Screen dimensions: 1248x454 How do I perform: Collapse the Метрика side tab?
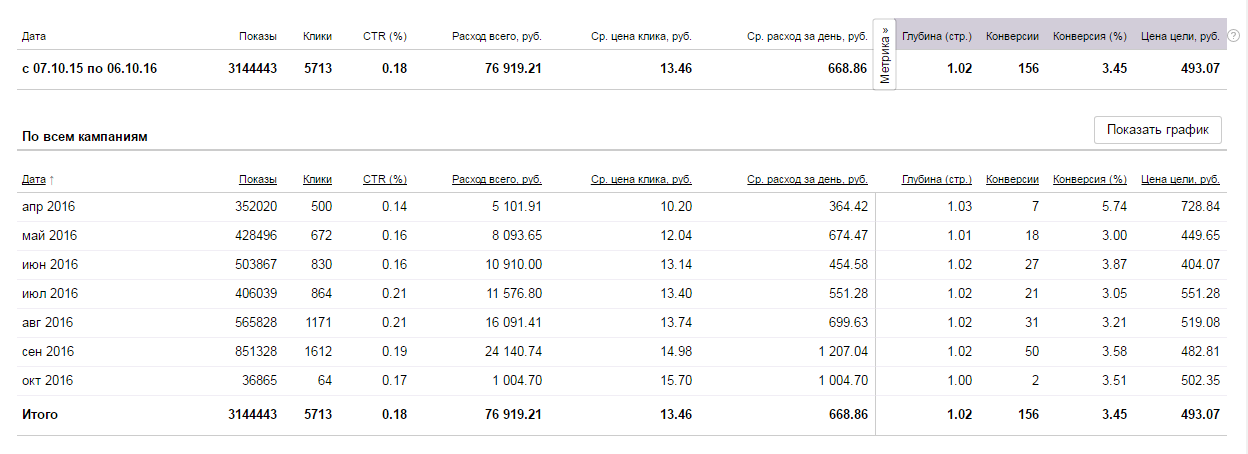coord(885,54)
